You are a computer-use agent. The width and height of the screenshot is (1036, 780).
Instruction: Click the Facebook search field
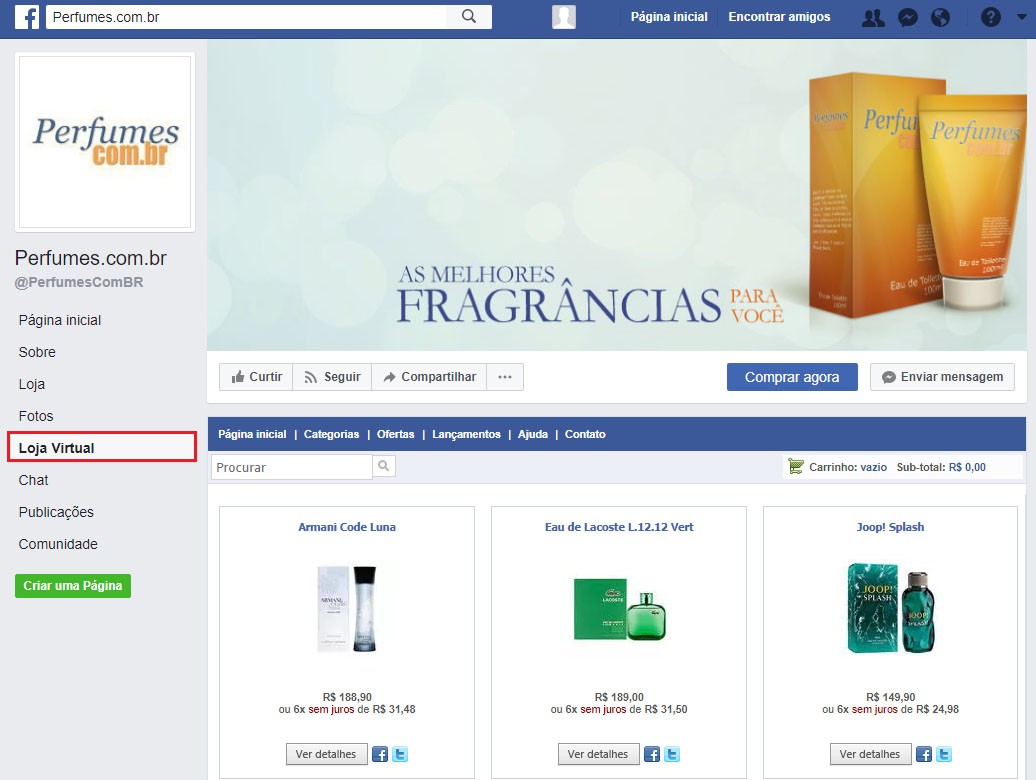point(248,17)
